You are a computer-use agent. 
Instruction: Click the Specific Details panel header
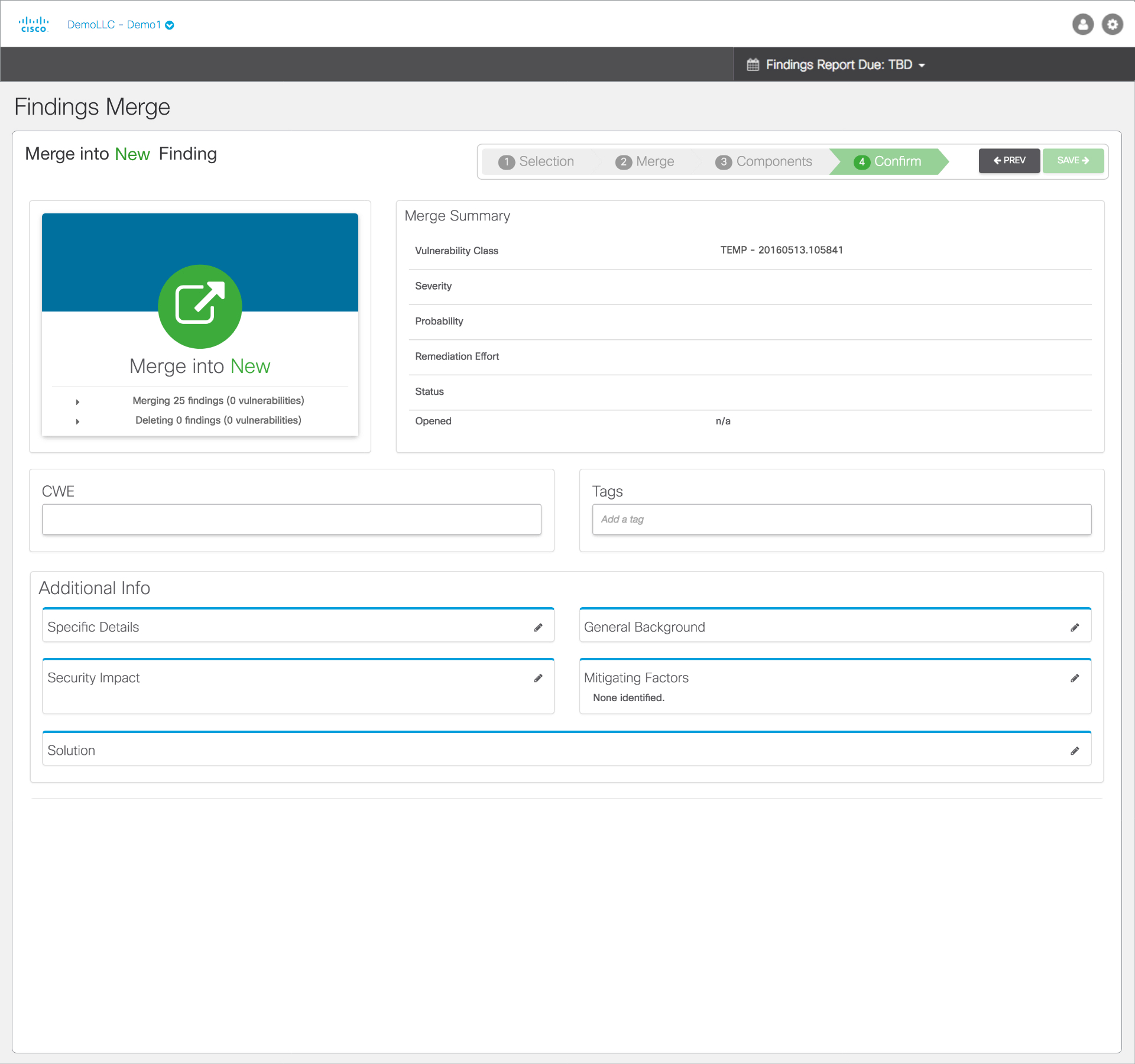tap(93, 627)
